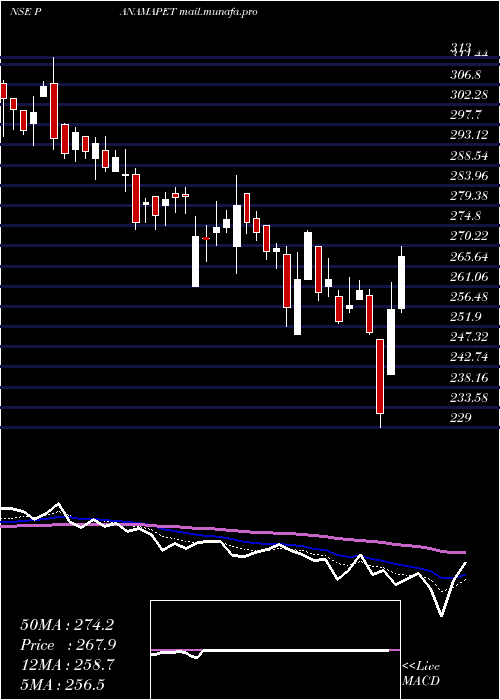
Task: Click the 251.9 price axis label
Action: [465, 317]
